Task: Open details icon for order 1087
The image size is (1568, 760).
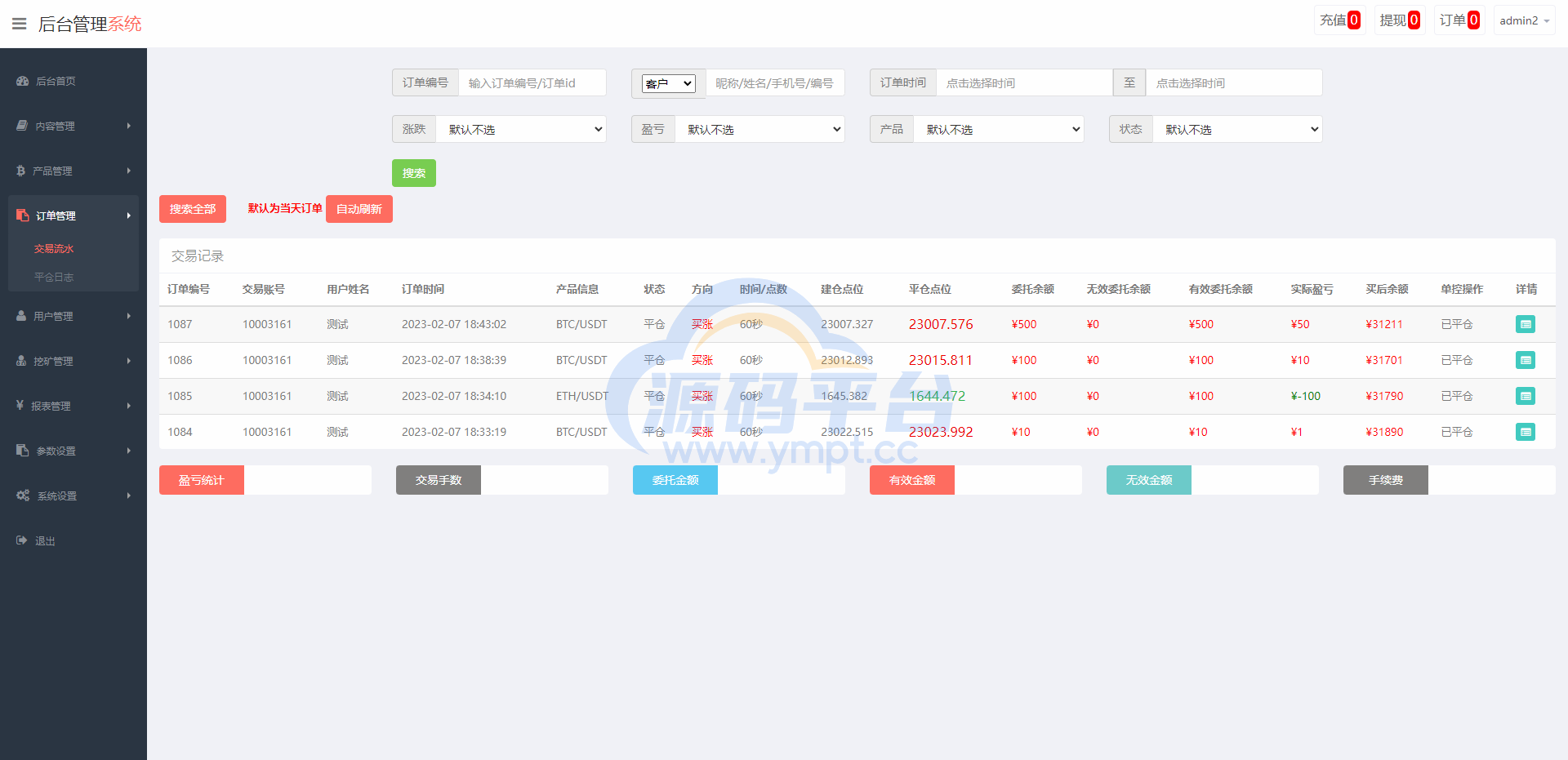Action: click(x=1525, y=324)
